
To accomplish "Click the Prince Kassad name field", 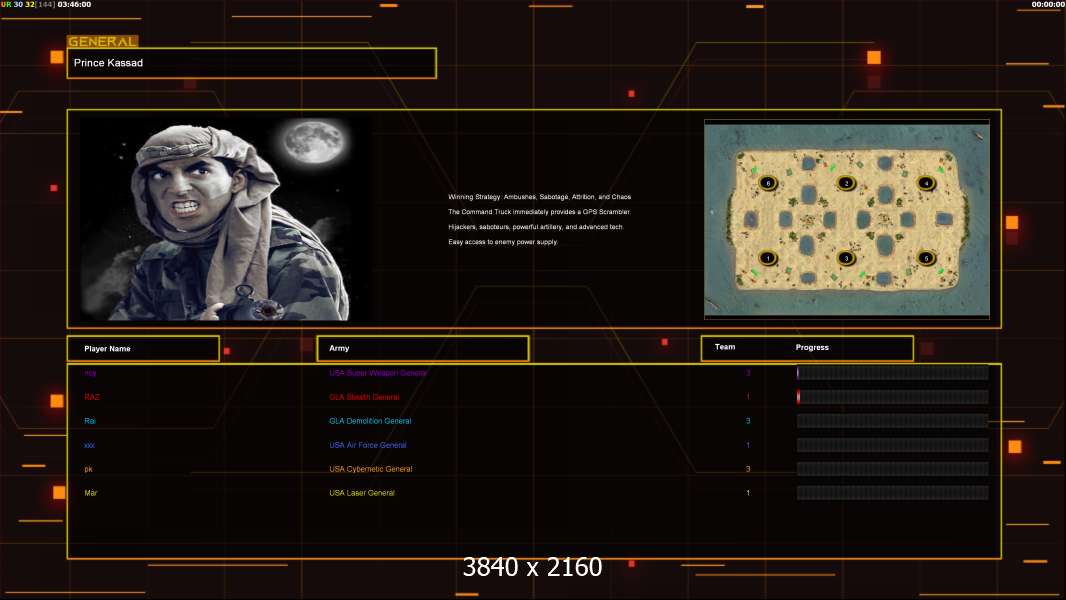I will pyautogui.click(x=252, y=63).
